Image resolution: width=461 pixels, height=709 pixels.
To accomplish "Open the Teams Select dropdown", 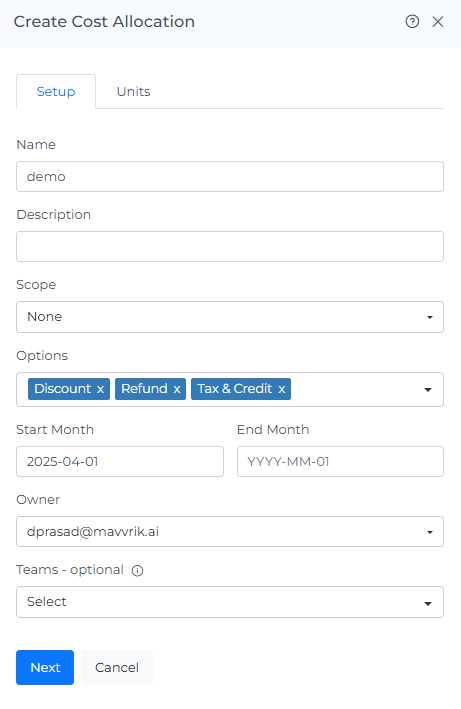I will click(x=230, y=602).
